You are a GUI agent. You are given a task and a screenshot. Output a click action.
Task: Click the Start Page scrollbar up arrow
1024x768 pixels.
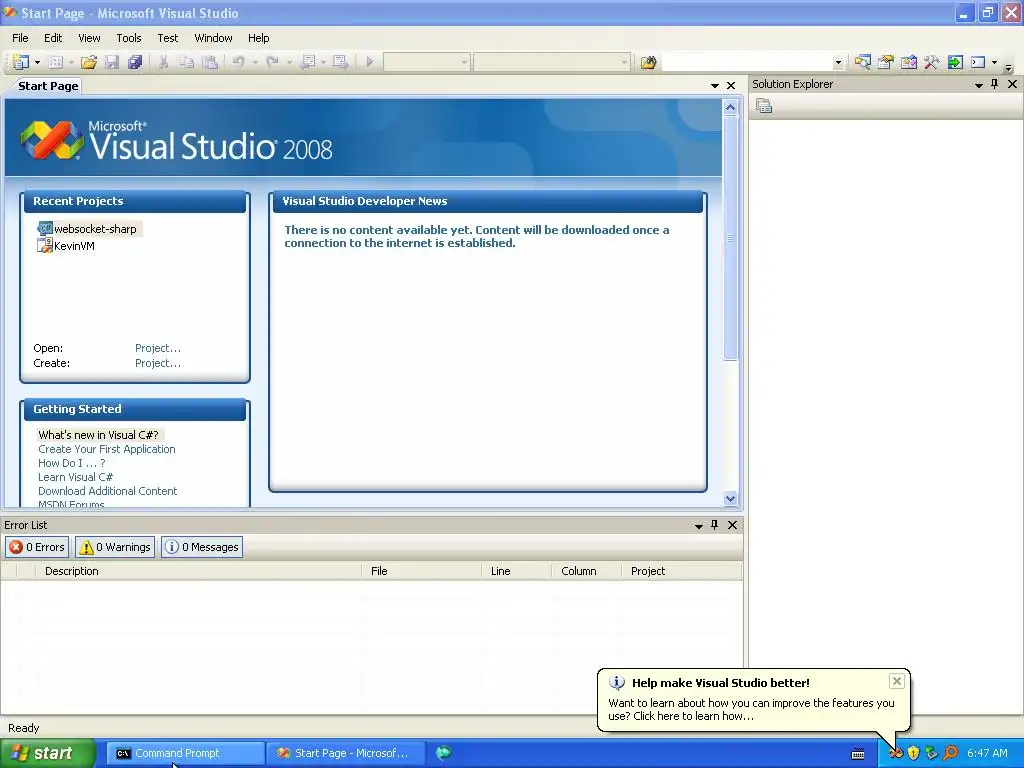tap(730, 108)
